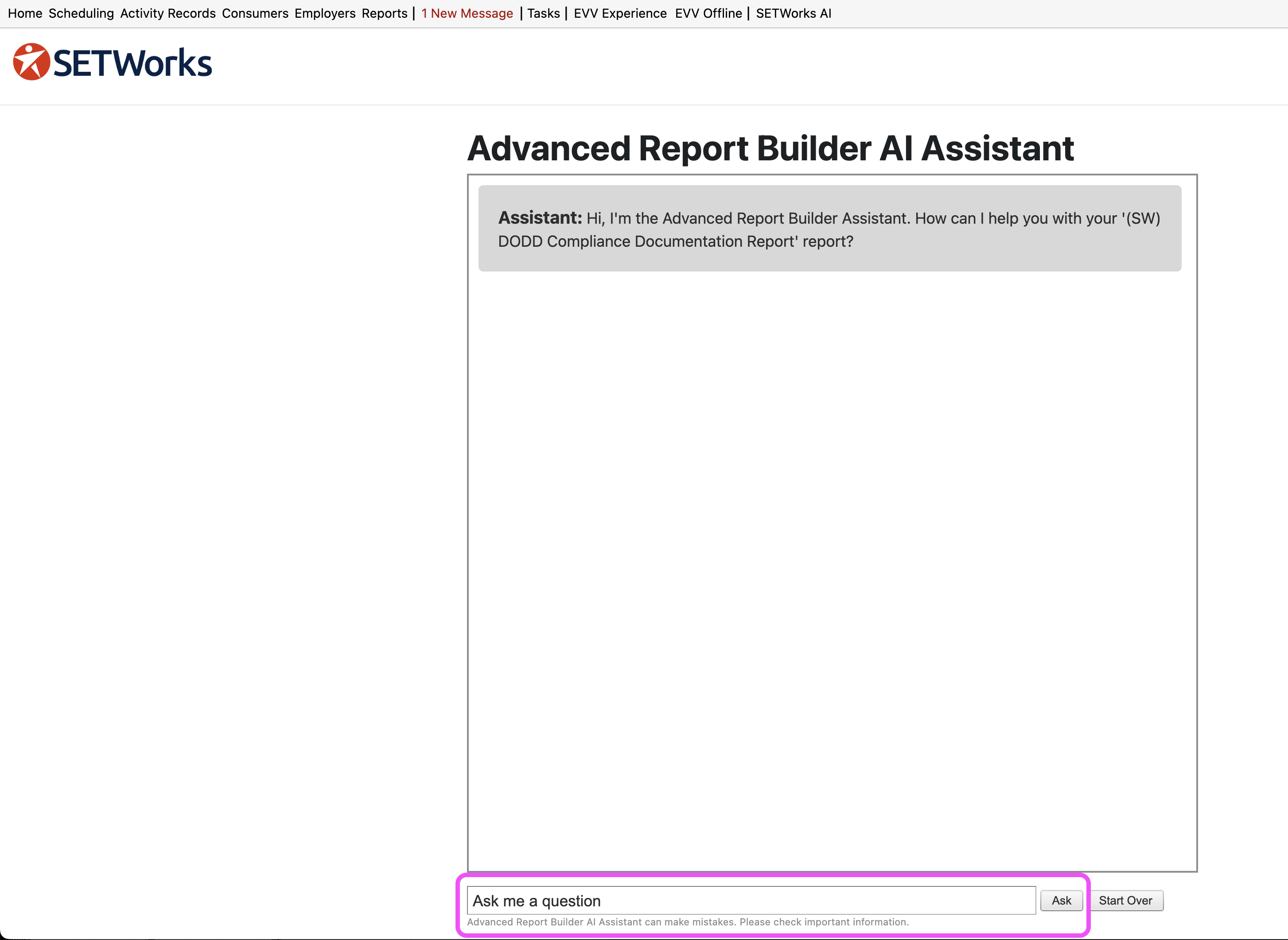Screen dimensions: 1288x940
Task: Click the SETWorks AI link
Action: [793, 13]
